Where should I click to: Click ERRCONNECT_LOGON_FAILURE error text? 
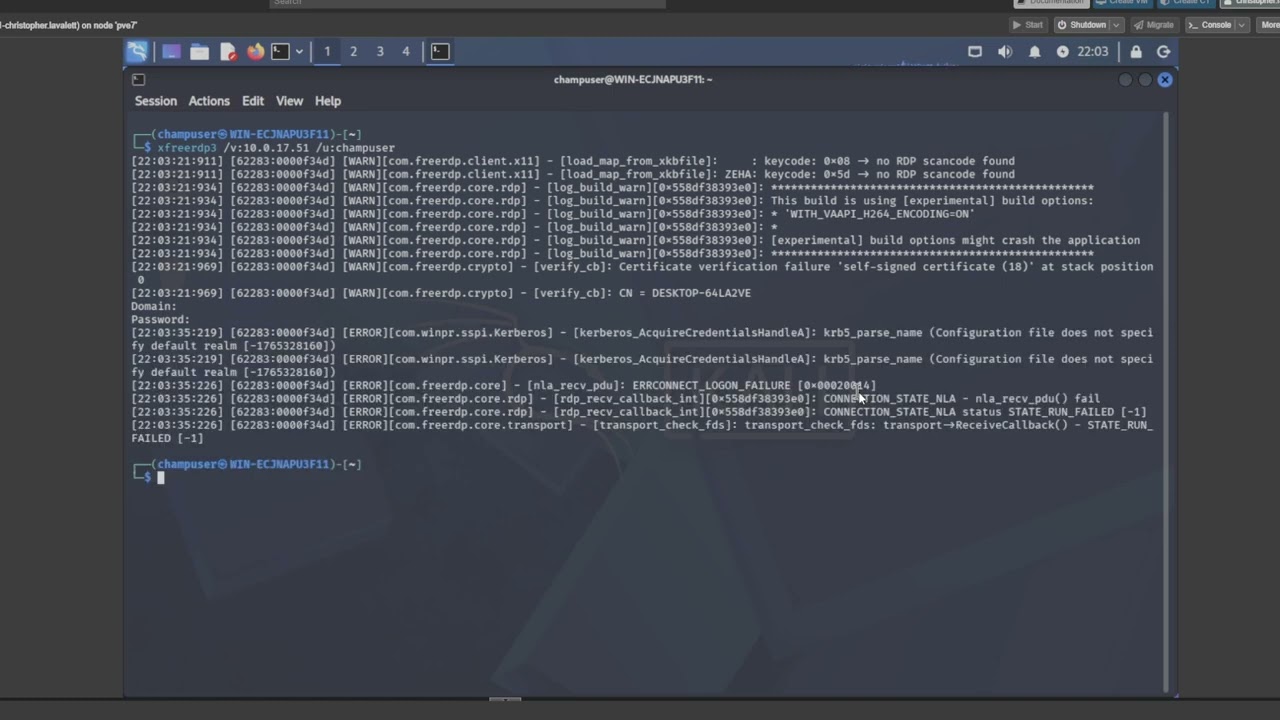711,385
